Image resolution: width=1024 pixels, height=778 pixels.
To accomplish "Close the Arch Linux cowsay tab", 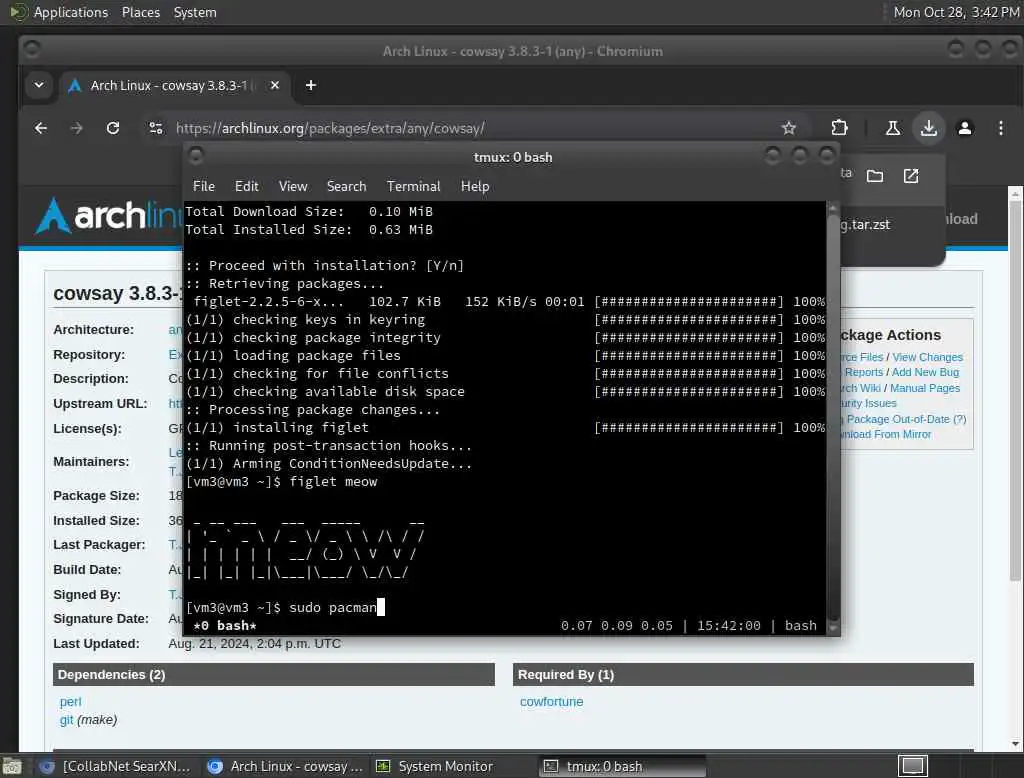I will [275, 86].
